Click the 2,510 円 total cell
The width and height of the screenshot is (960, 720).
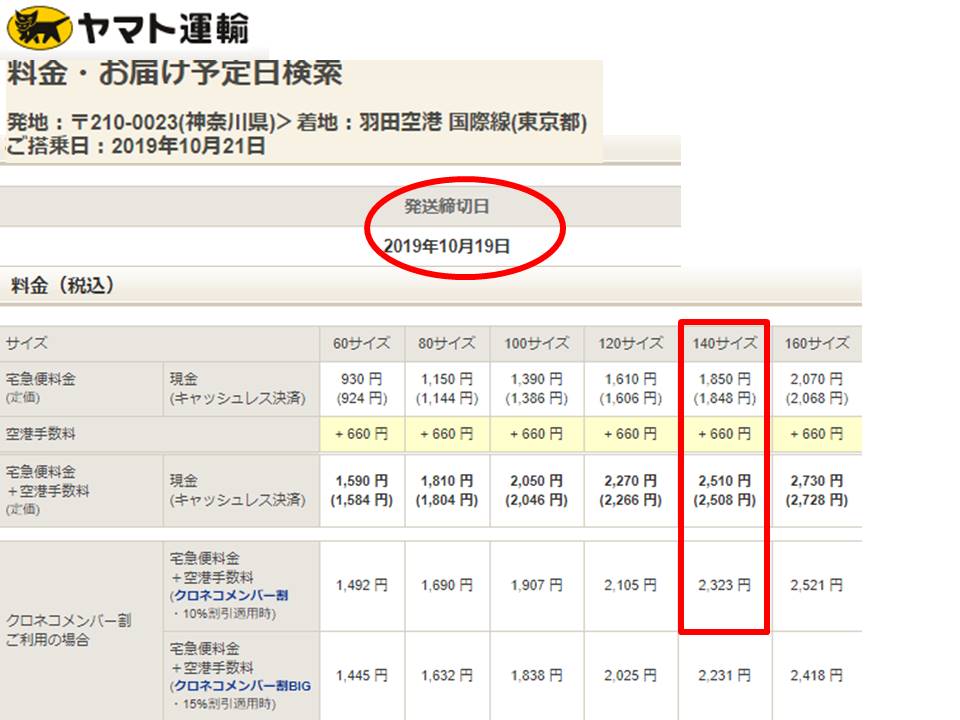pos(724,490)
